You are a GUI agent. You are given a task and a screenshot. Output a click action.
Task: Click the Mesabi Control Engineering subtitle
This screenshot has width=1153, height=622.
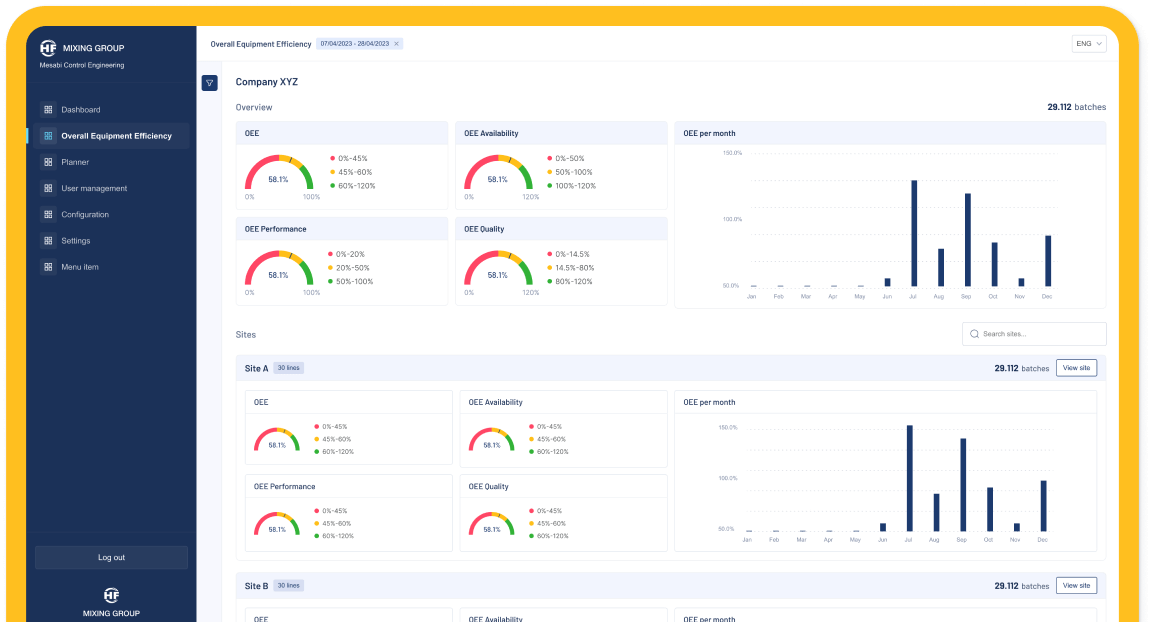tap(82, 65)
